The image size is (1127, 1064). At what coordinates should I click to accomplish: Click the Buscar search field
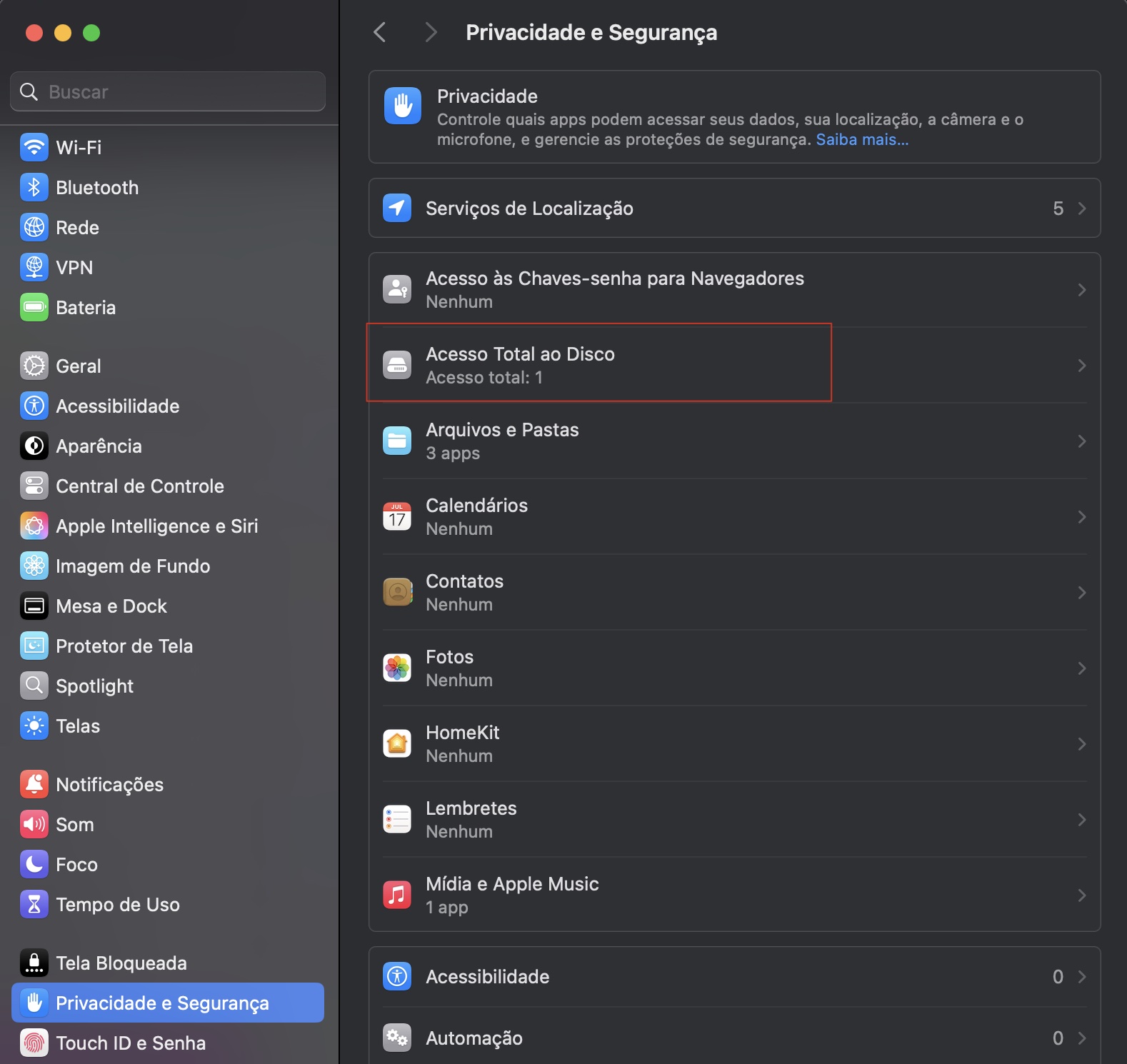[168, 91]
